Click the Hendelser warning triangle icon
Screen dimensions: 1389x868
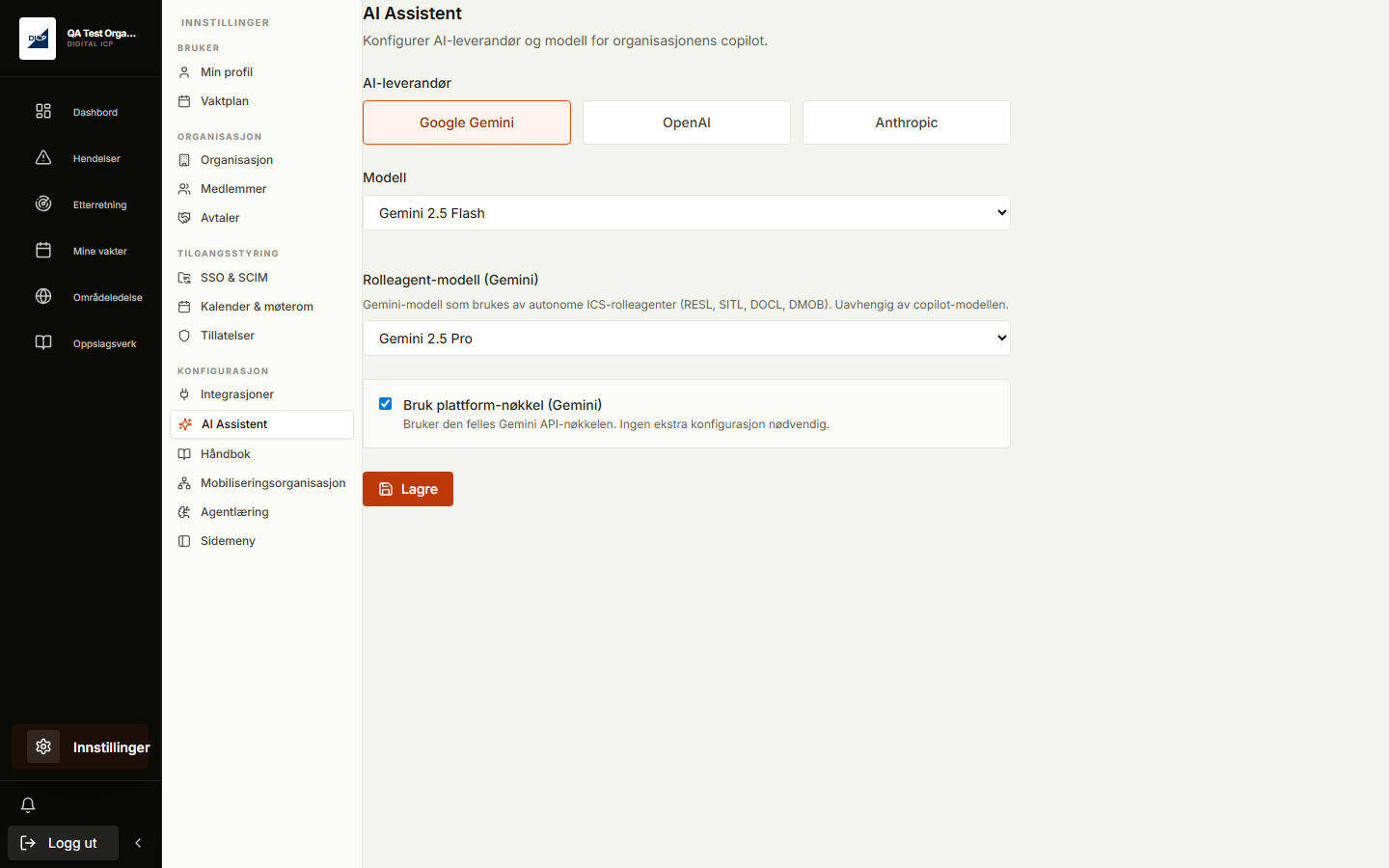[43, 157]
